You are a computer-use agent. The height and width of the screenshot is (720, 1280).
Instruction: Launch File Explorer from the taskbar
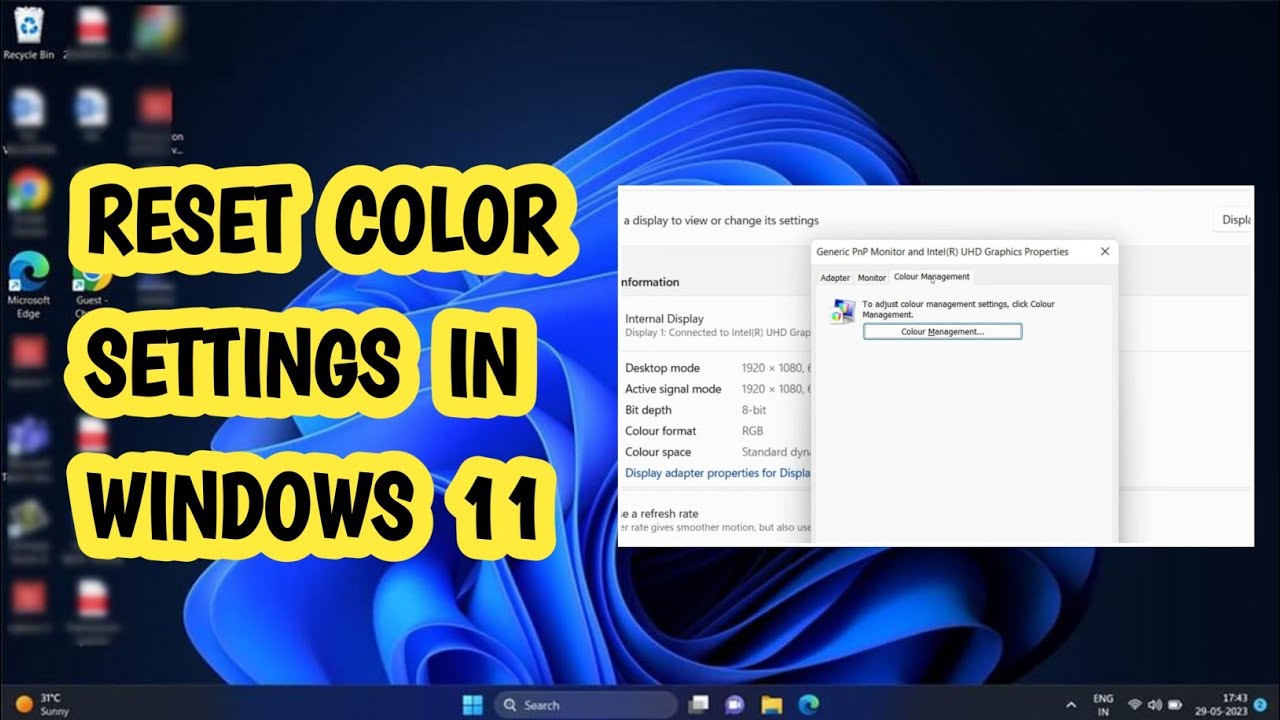pyautogui.click(x=771, y=704)
